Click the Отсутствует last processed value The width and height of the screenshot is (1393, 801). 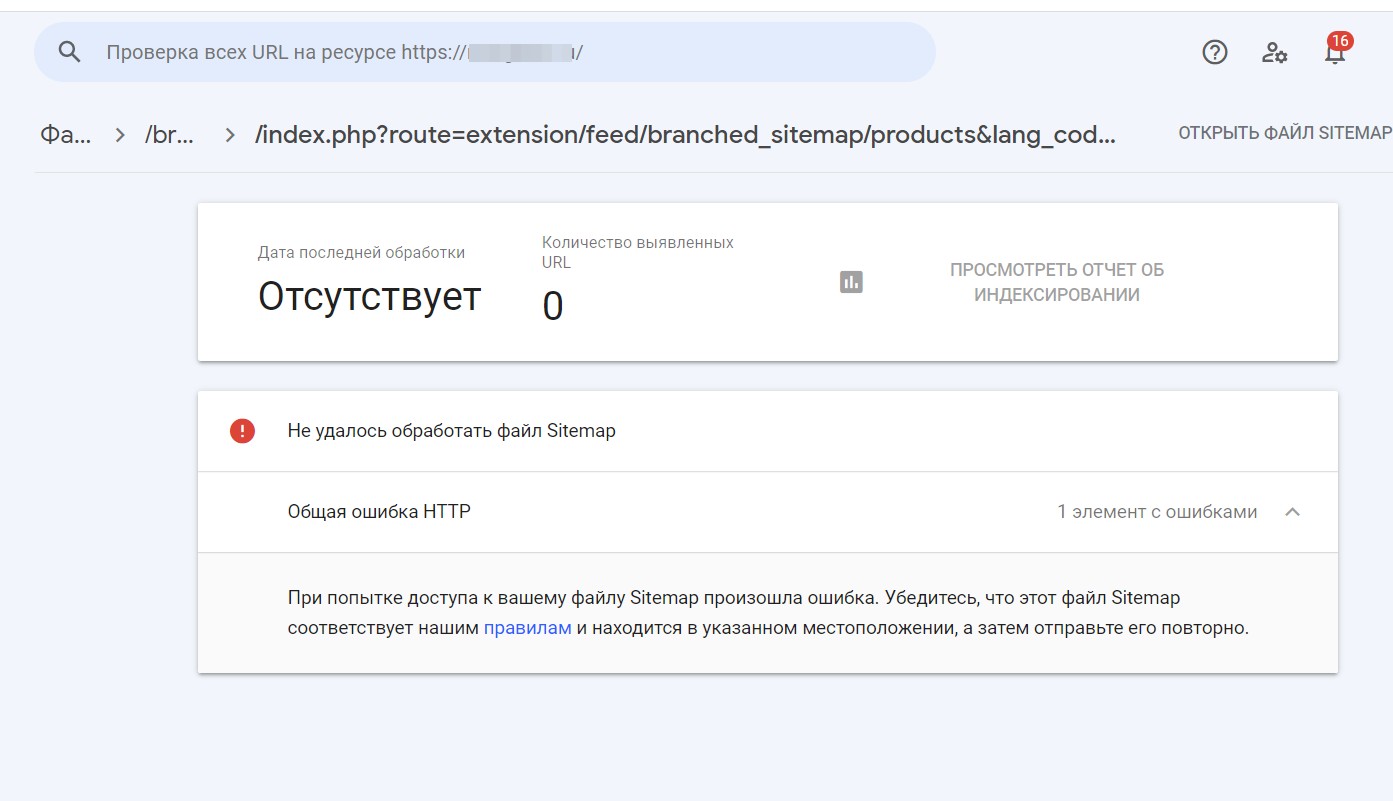369,297
